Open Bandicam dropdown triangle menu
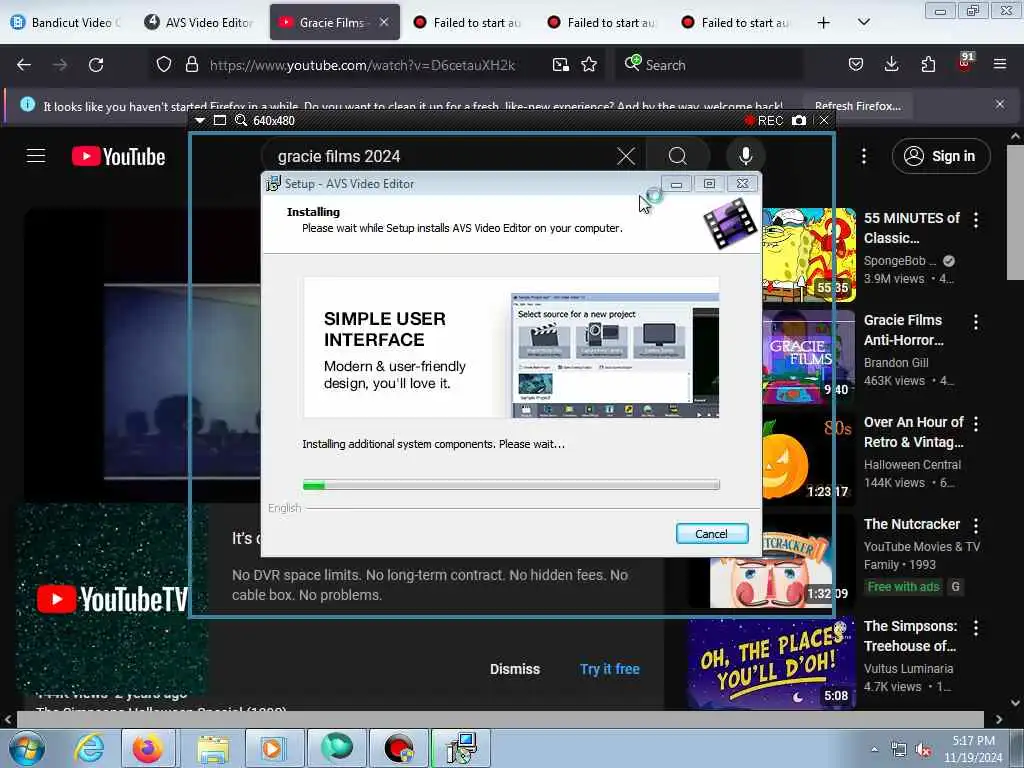Screen dimensions: 1024x768 coord(200,121)
